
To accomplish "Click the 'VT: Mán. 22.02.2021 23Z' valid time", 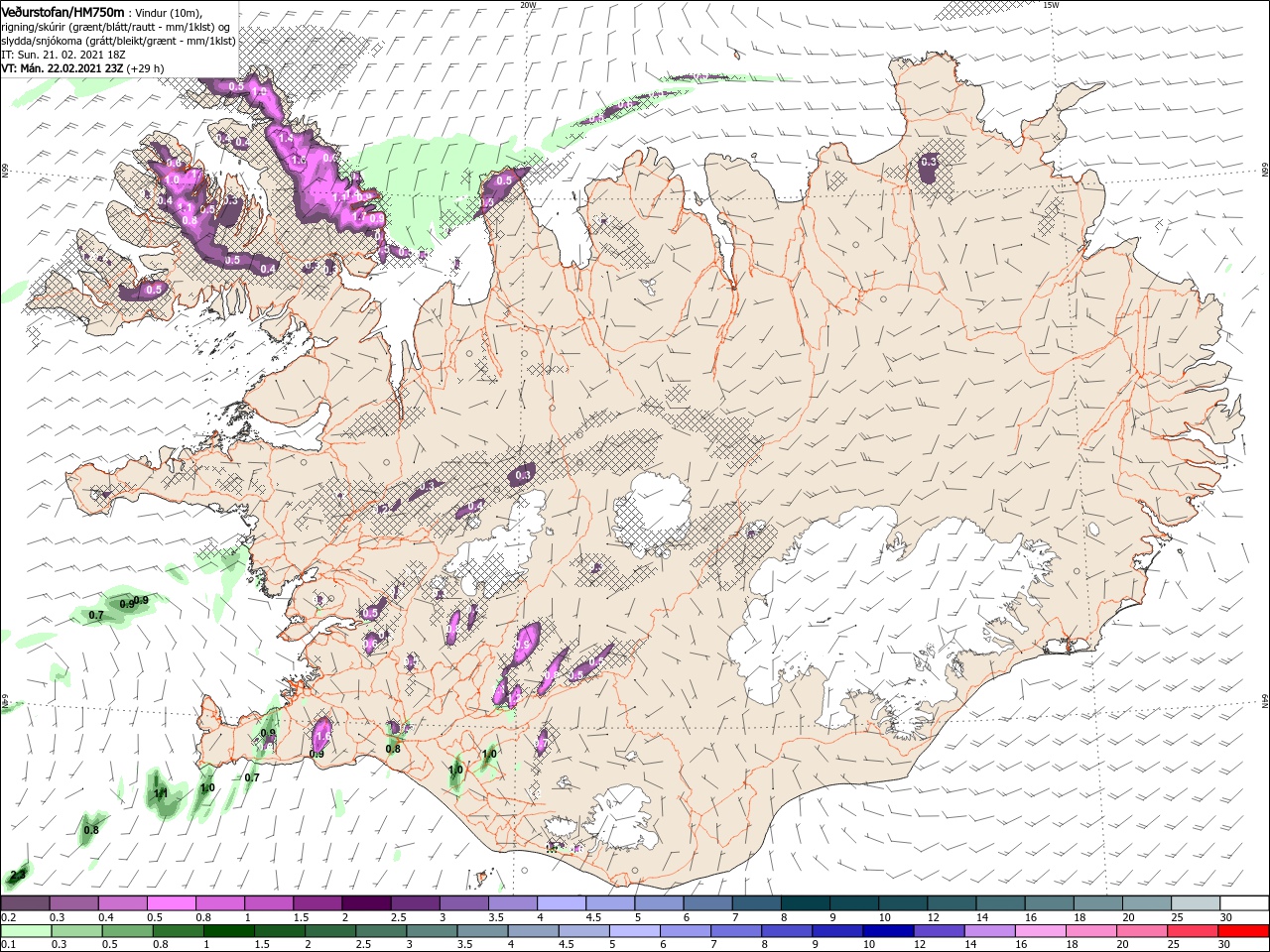I will coord(64,68).
